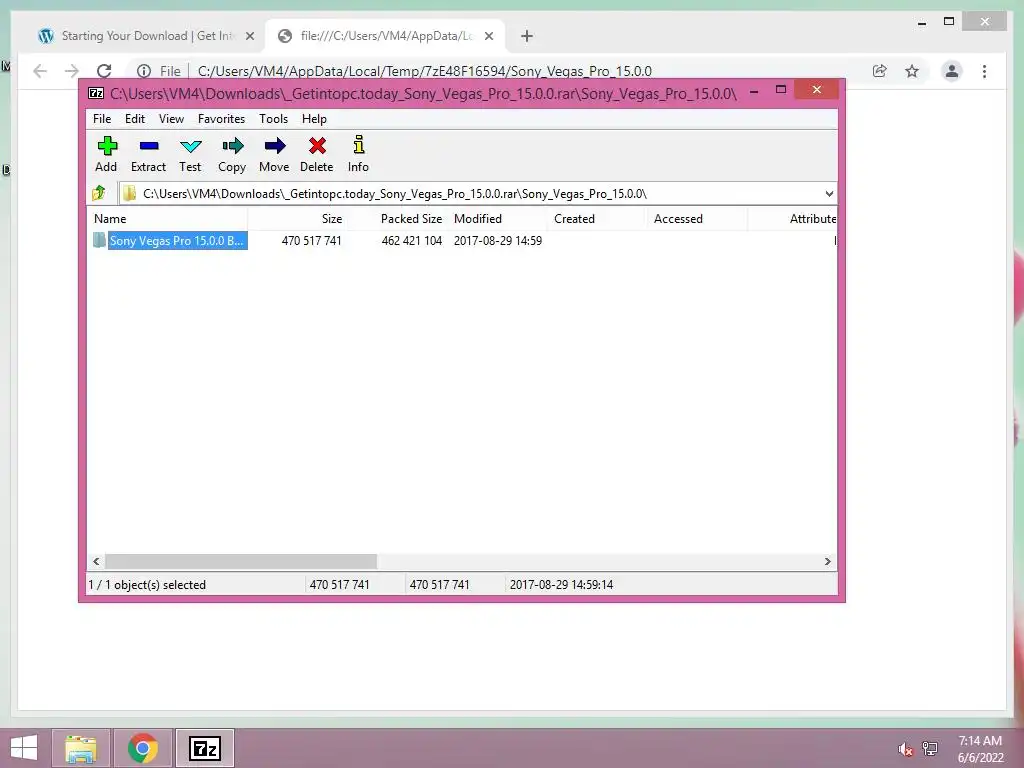Click the Chrome address bar URL

click(424, 71)
